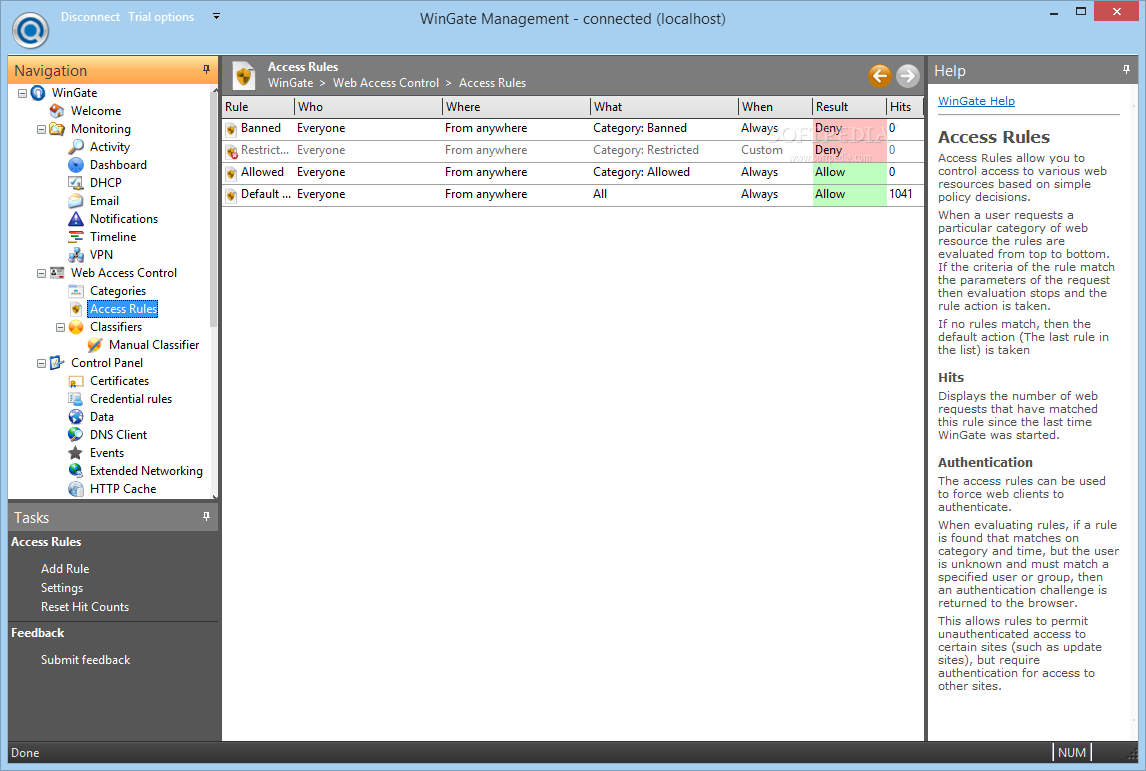Click the Email envelope icon

[76, 201]
